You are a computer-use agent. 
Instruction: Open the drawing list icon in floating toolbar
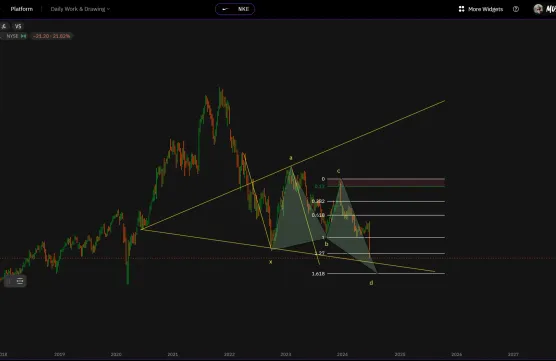(20, 281)
